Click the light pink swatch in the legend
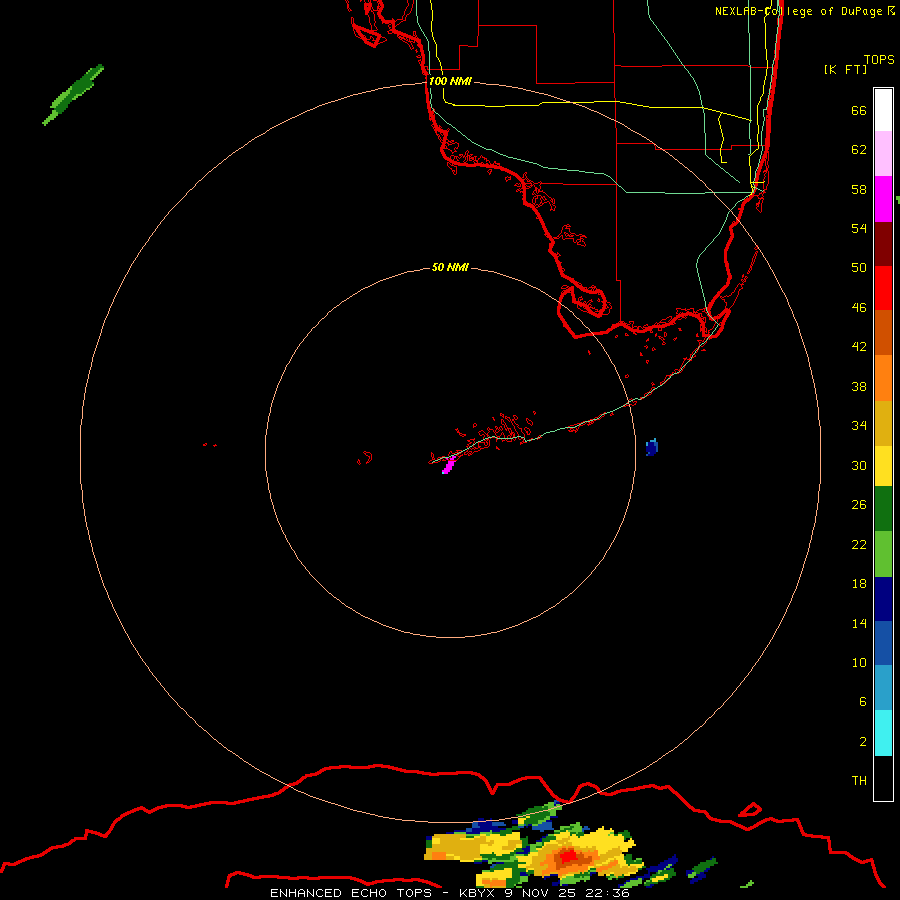 (883, 154)
